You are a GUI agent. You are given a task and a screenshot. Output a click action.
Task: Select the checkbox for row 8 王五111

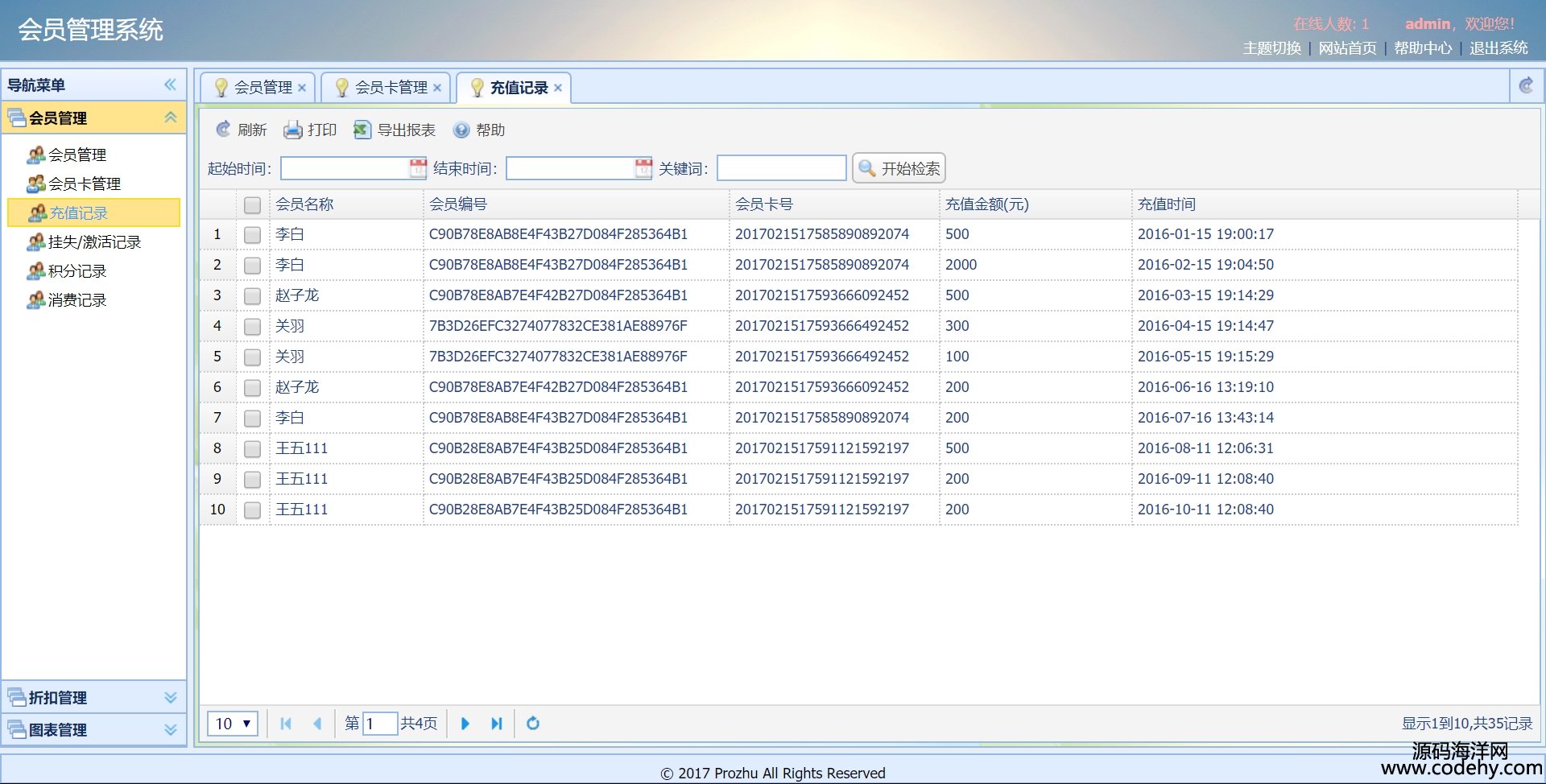click(252, 449)
